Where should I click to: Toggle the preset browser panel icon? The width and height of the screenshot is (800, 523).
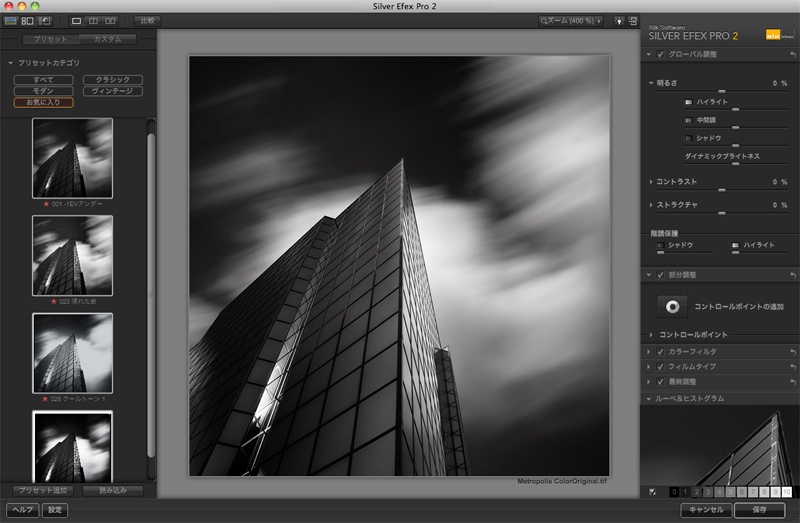[10, 21]
